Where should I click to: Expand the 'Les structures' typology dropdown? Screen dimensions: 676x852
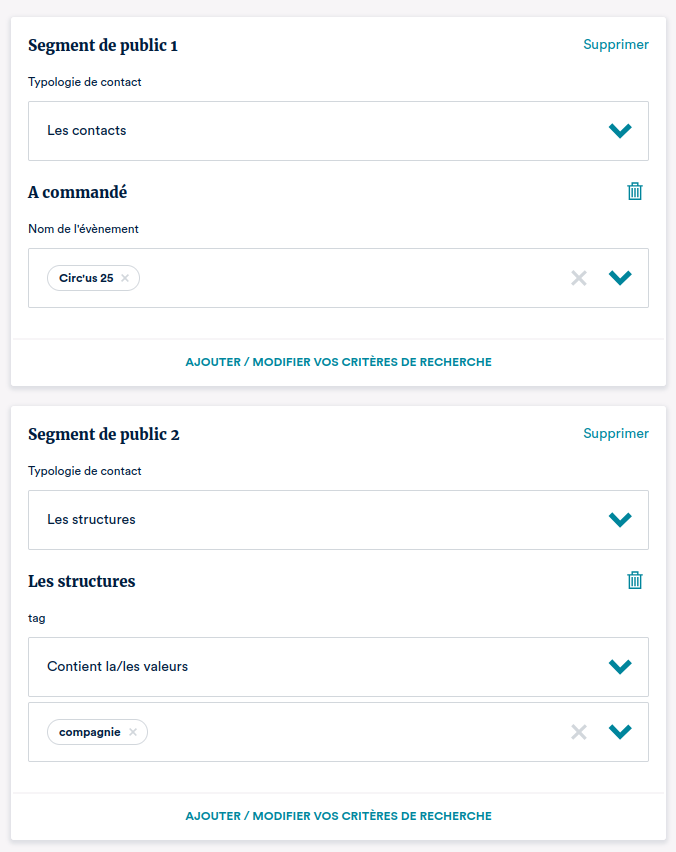tap(620, 519)
